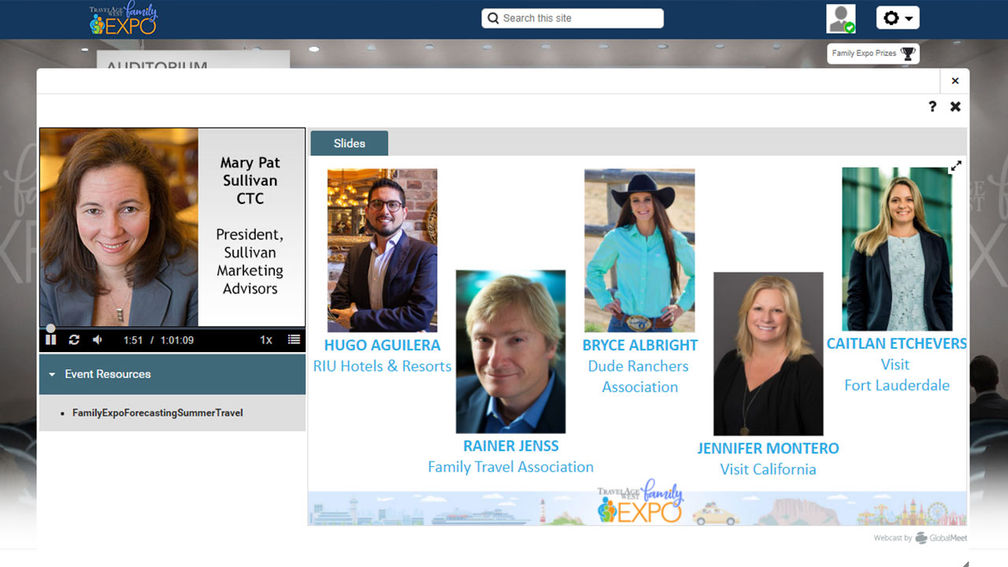This screenshot has height=567, width=1008.
Task: Open the help question mark icon
Action: (932, 107)
